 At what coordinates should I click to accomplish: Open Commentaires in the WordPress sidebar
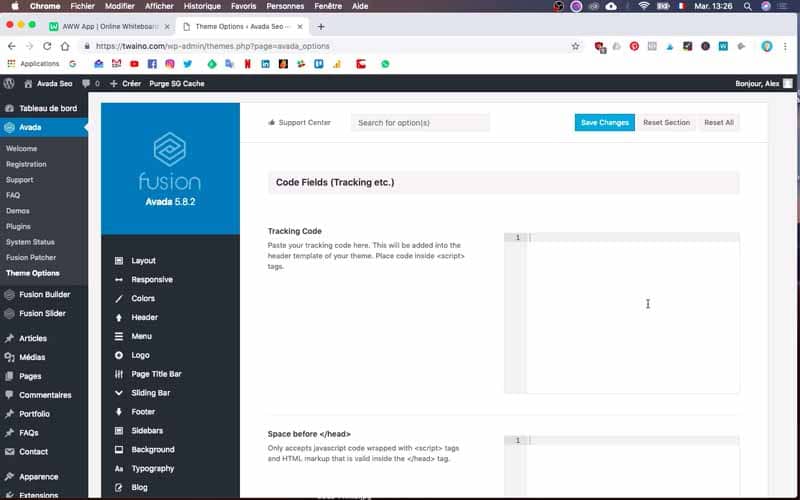pos(44,395)
